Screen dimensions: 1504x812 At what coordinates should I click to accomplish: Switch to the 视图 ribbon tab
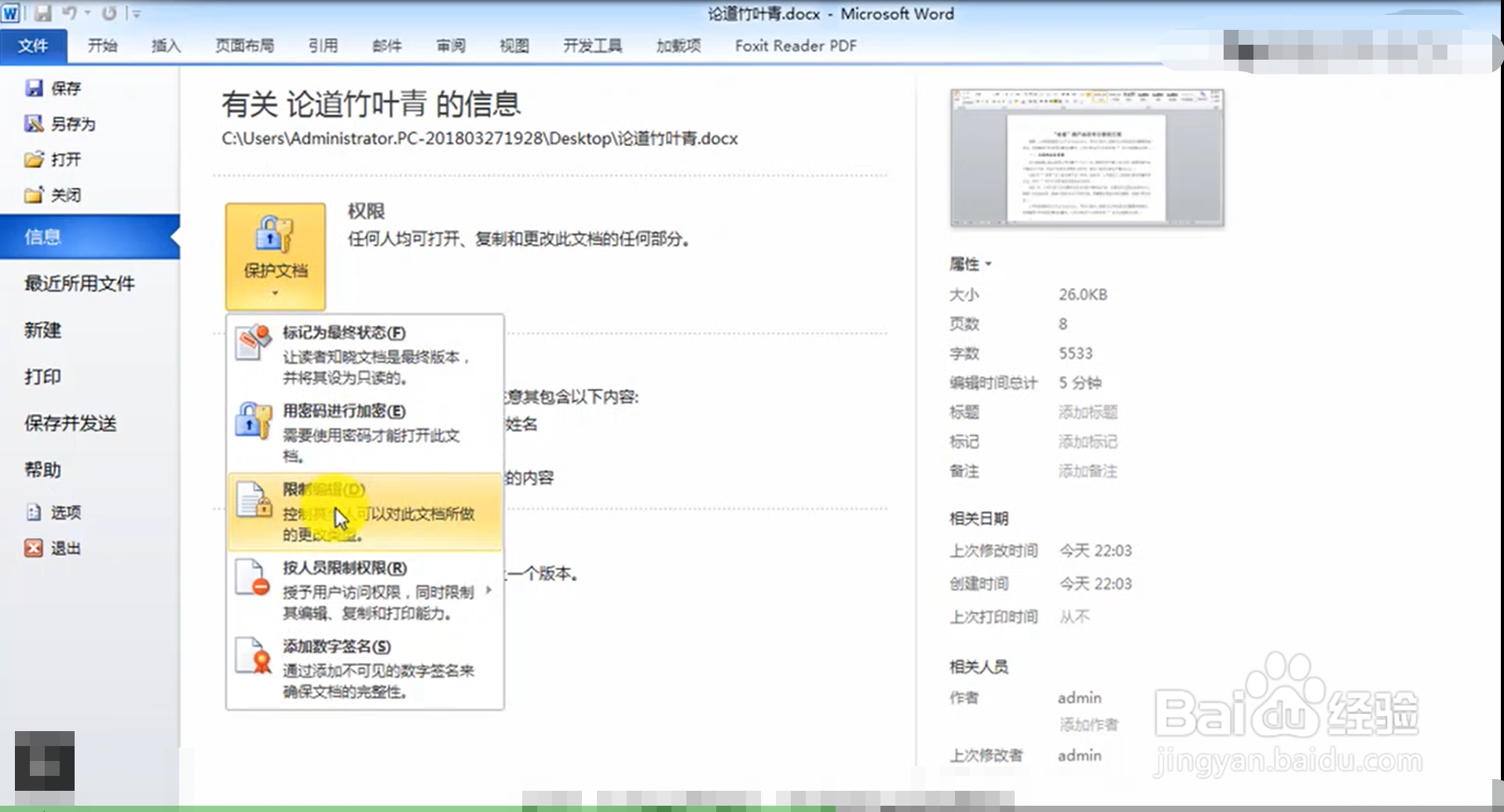click(514, 46)
